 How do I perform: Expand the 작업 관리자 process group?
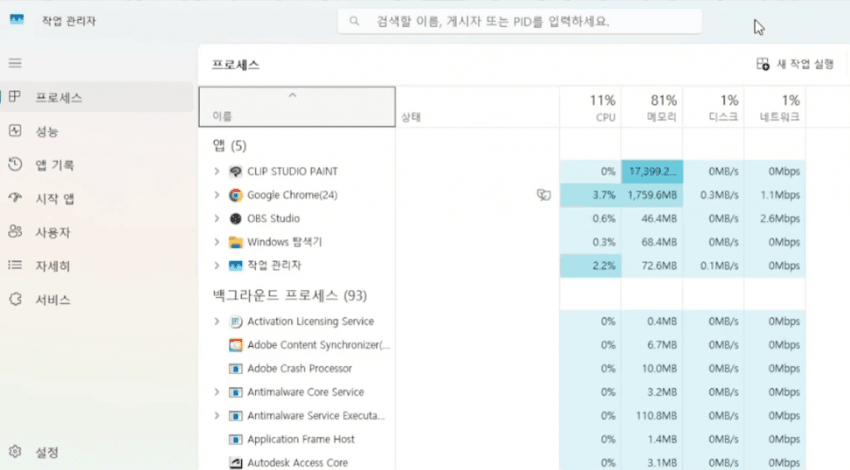(217, 266)
